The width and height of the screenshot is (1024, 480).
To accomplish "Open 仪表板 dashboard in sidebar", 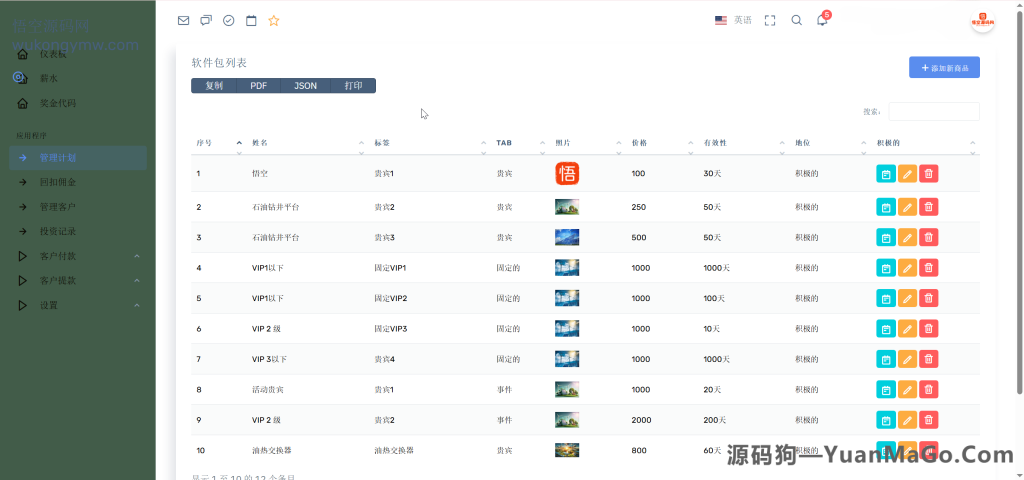I will 78,54.
